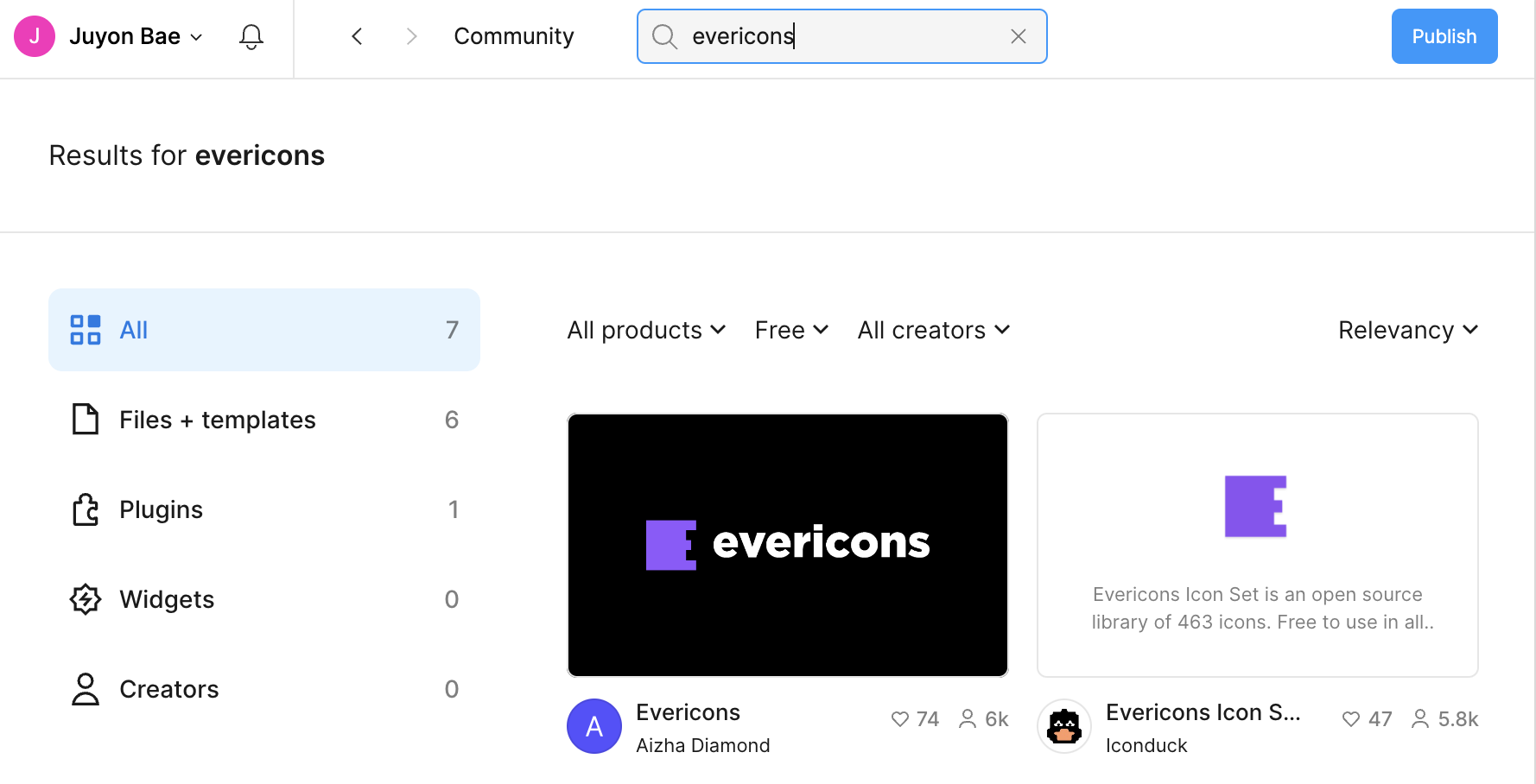Like the file showing 47 hearts

pyautogui.click(x=1351, y=719)
